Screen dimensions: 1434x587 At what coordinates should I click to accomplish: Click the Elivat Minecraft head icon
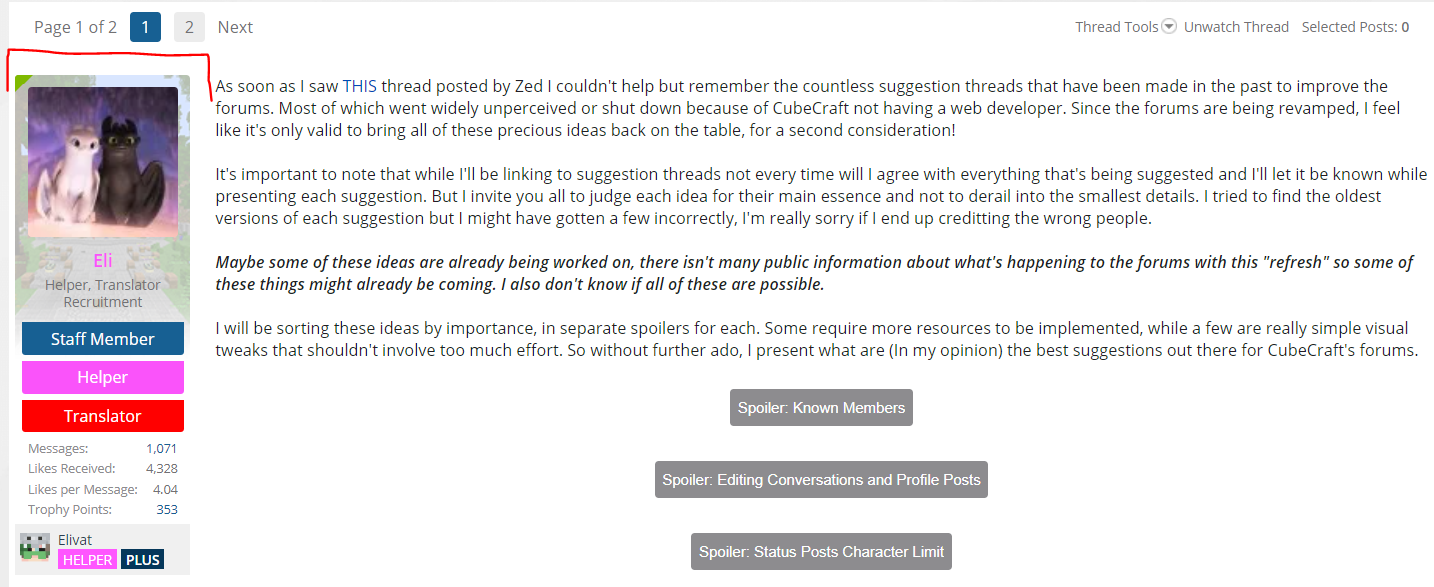click(x=35, y=547)
